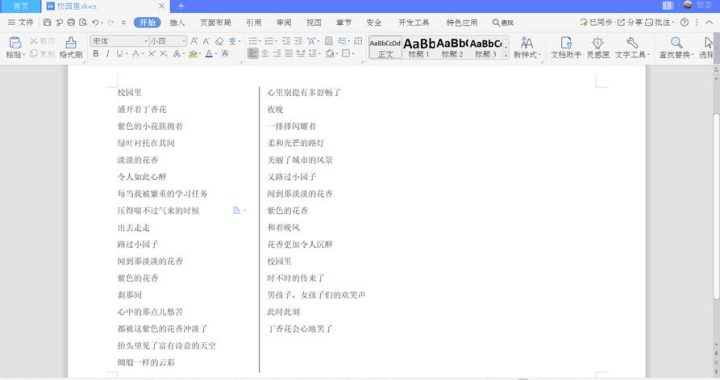Open the 页面布局 ribbon tab
The width and height of the screenshot is (720, 380).
(215, 22)
